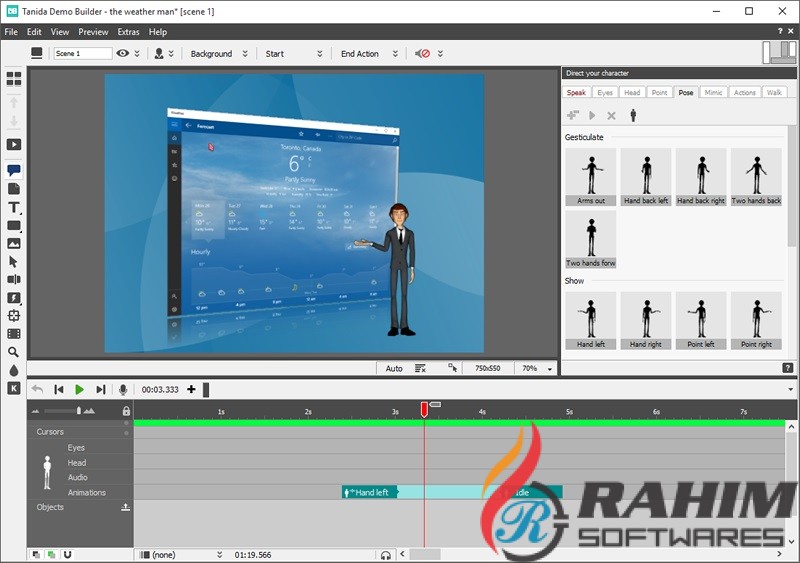The width and height of the screenshot is (800, 563).
Task: Choose the Hand right pose
Action: 646,321
